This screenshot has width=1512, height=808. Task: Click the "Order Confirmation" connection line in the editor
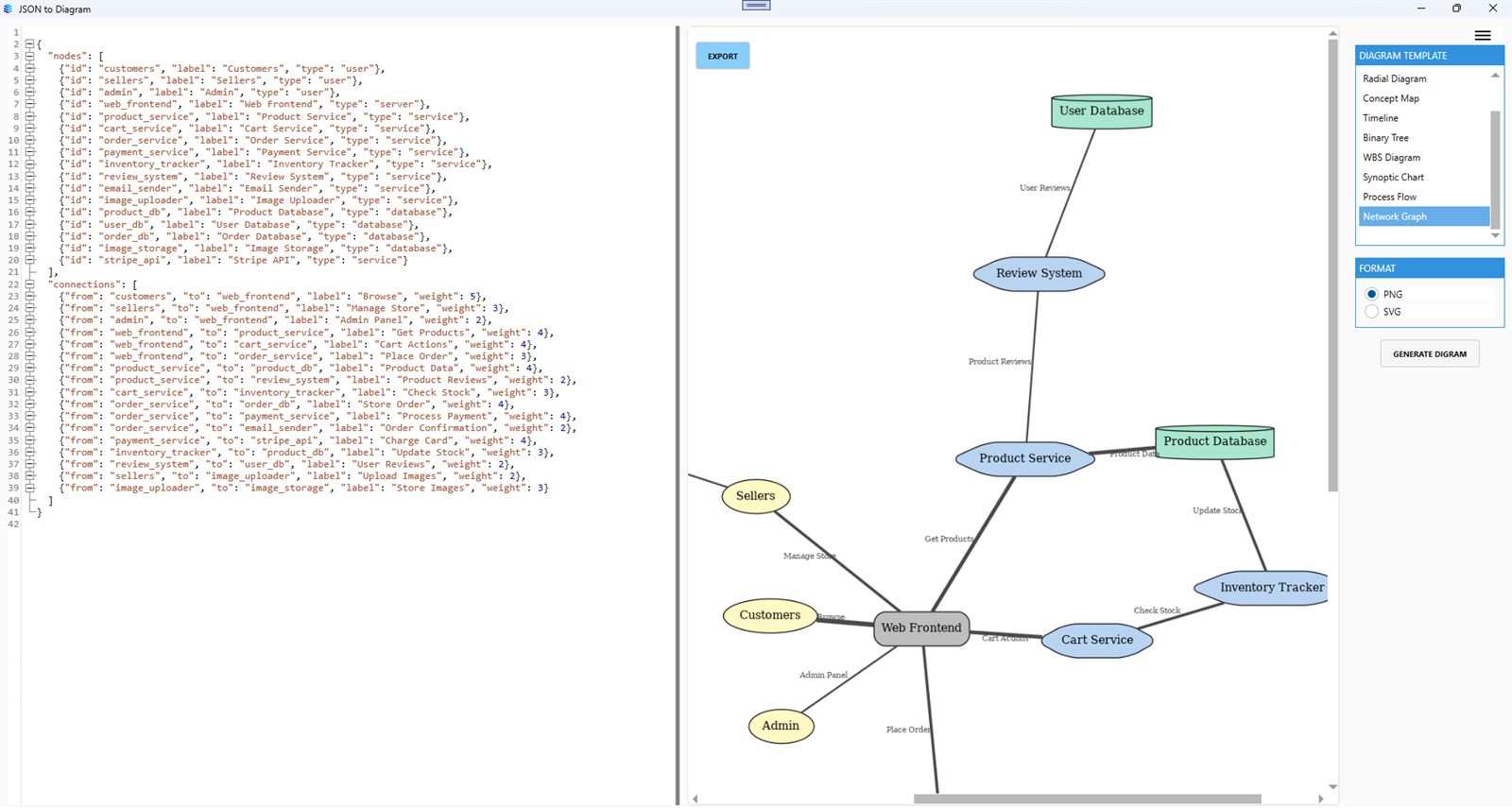[x=318, y=428]
